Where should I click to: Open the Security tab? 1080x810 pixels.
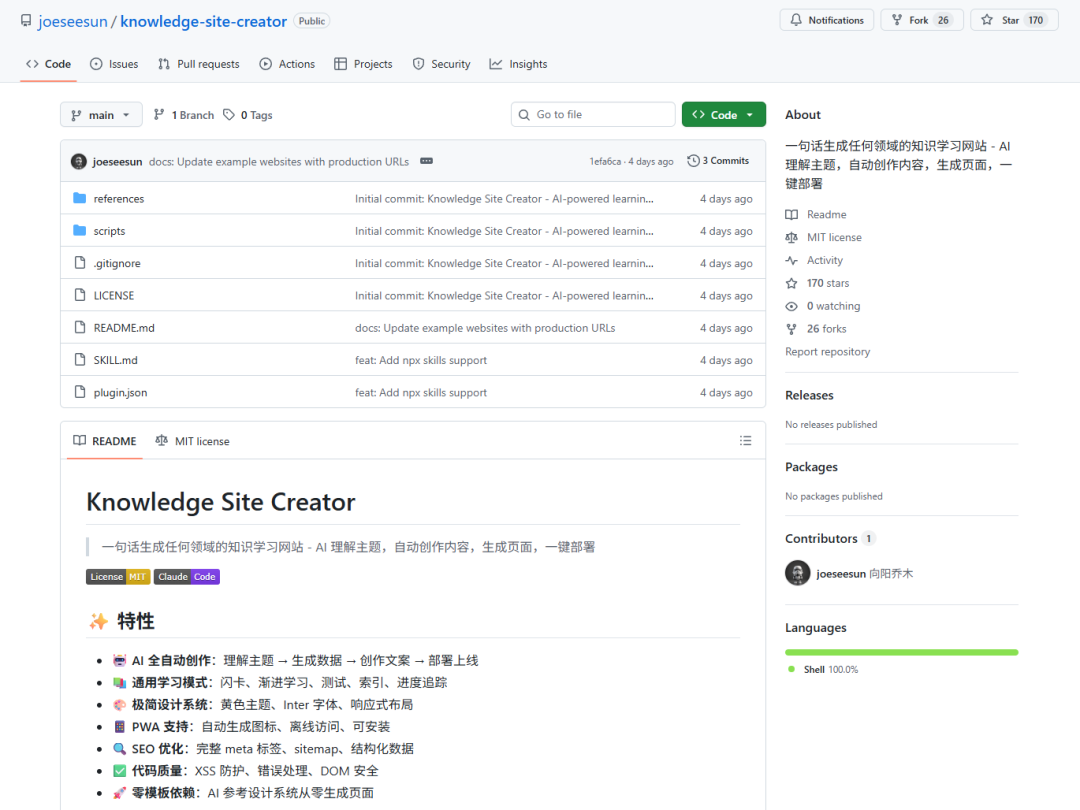point(442,64)
